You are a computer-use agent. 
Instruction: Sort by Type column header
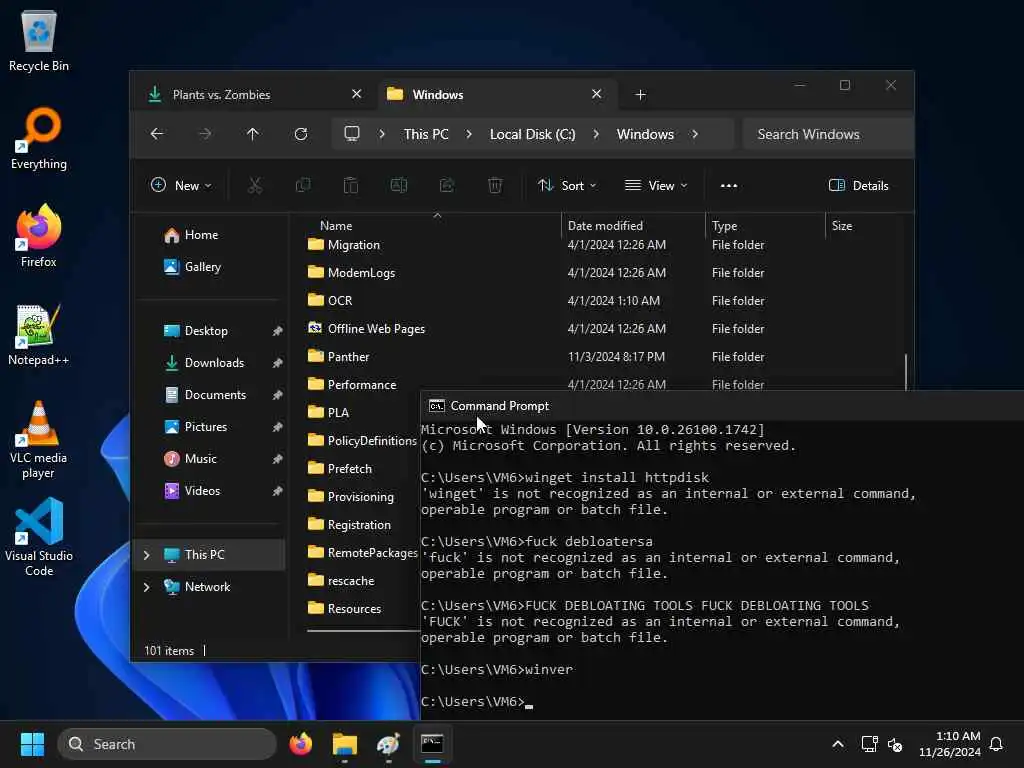pos(765,225)
